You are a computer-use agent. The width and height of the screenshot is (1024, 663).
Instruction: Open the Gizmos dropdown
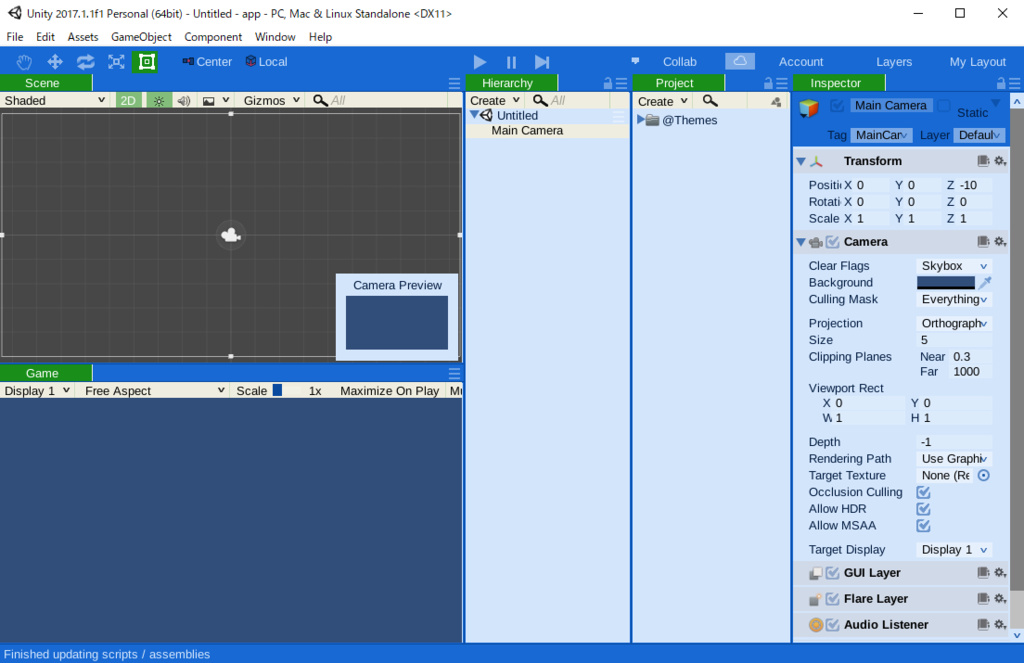coord(272,101)
